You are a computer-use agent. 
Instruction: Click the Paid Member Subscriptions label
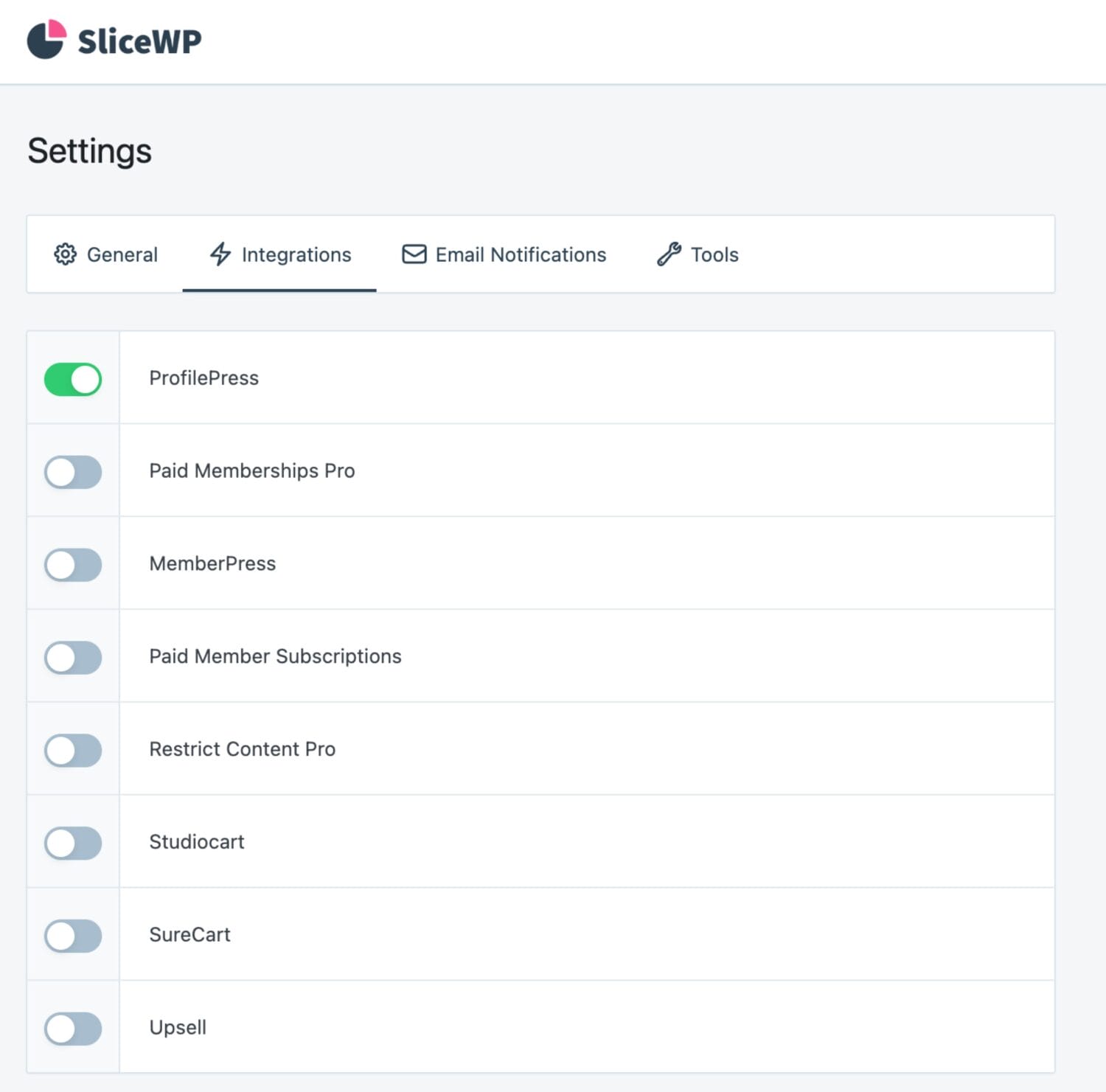(276, 656)
